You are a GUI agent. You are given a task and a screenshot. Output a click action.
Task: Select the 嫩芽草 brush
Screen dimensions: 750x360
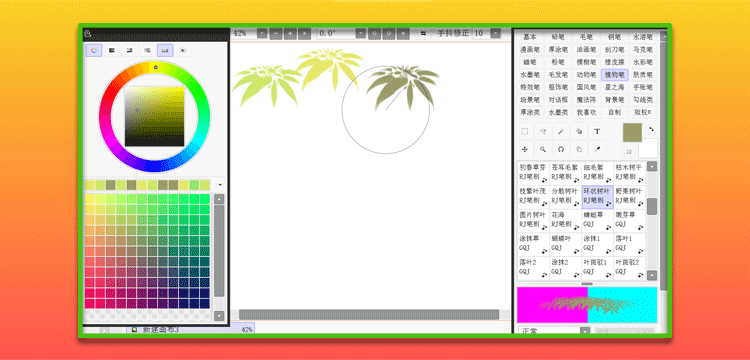coord(629,220)
